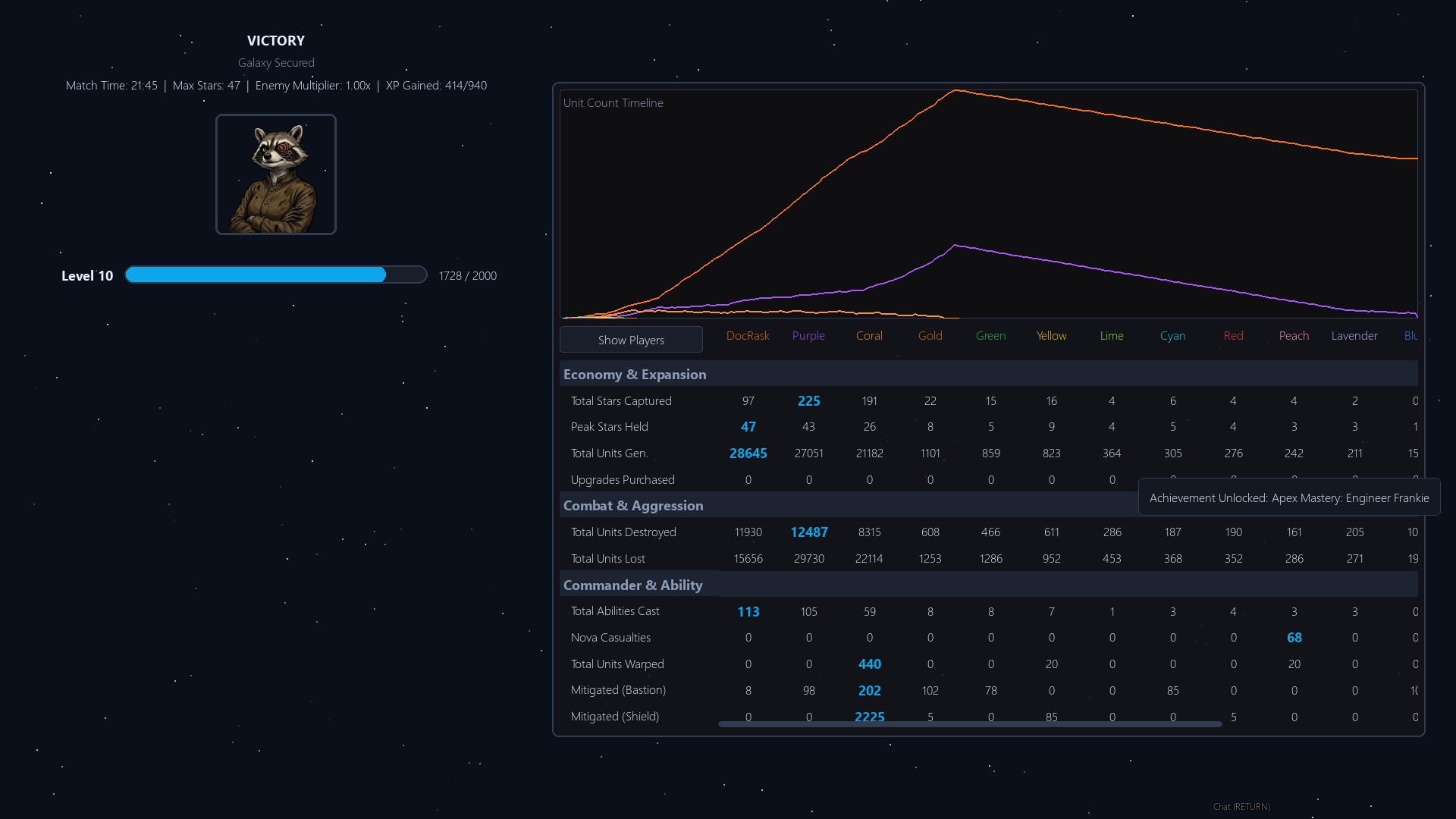Image resolution: width=1456 pixels, height=819 pixels.
Task: Select the DocRask column header
Action: (748, 335)
